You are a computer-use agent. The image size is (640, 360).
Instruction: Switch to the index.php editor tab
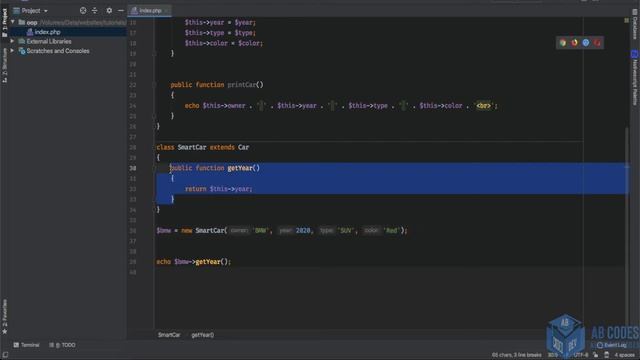150,11
